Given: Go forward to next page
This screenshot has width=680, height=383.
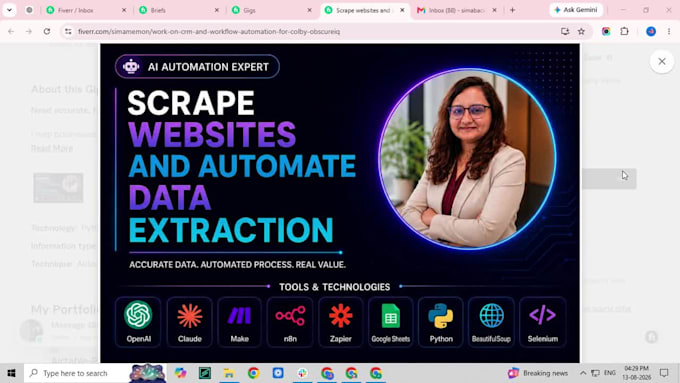Looking at the screenshot, I should coord(29,31).
